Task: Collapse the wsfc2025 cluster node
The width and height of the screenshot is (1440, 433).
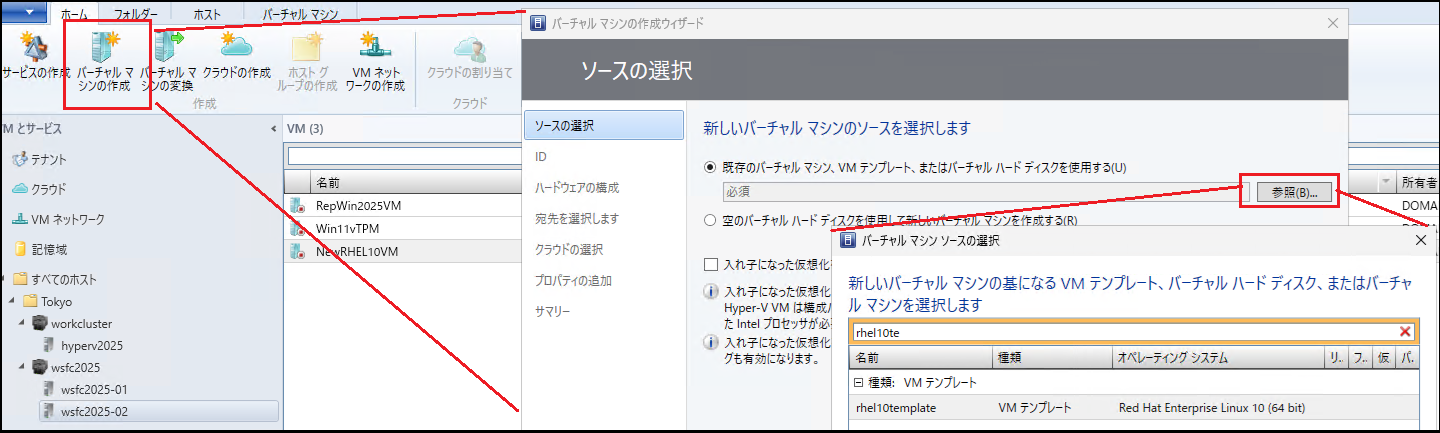Action: (x=22, y=367)
